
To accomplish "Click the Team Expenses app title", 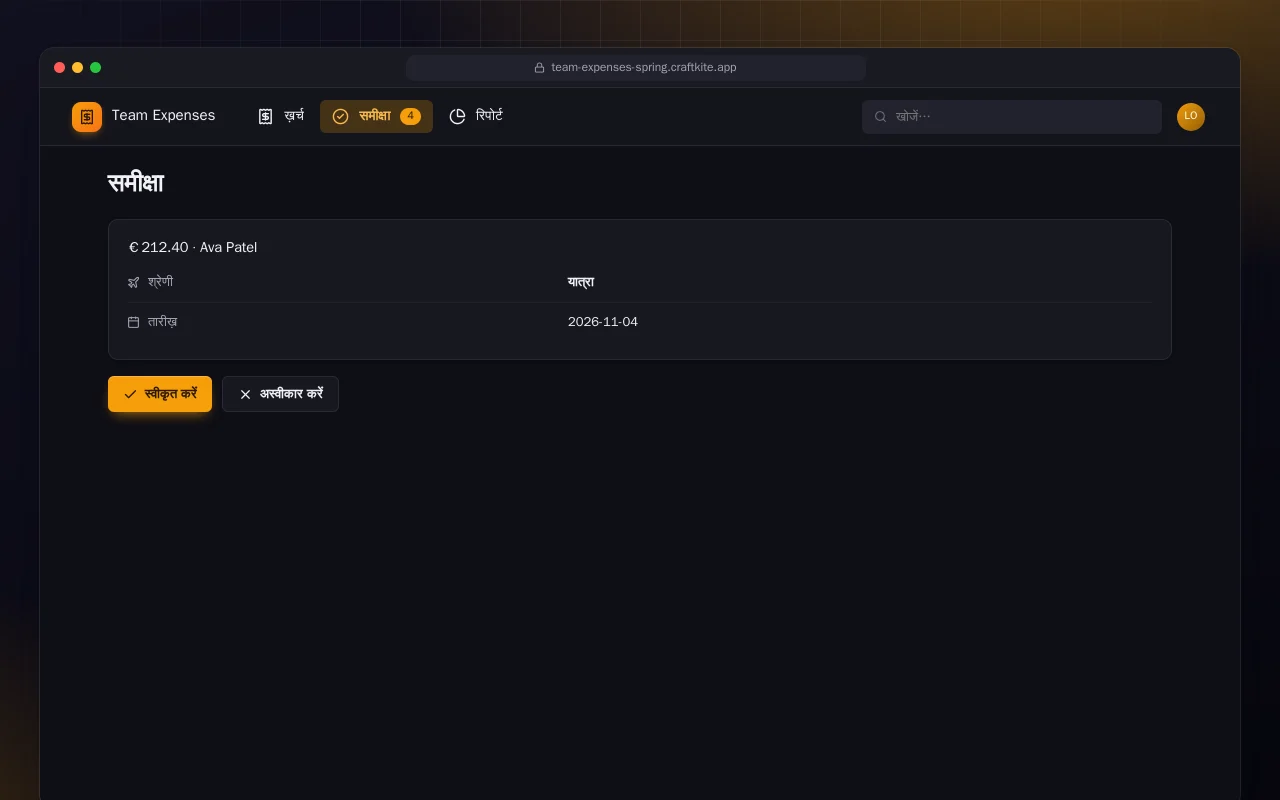I will click(163, 116).
